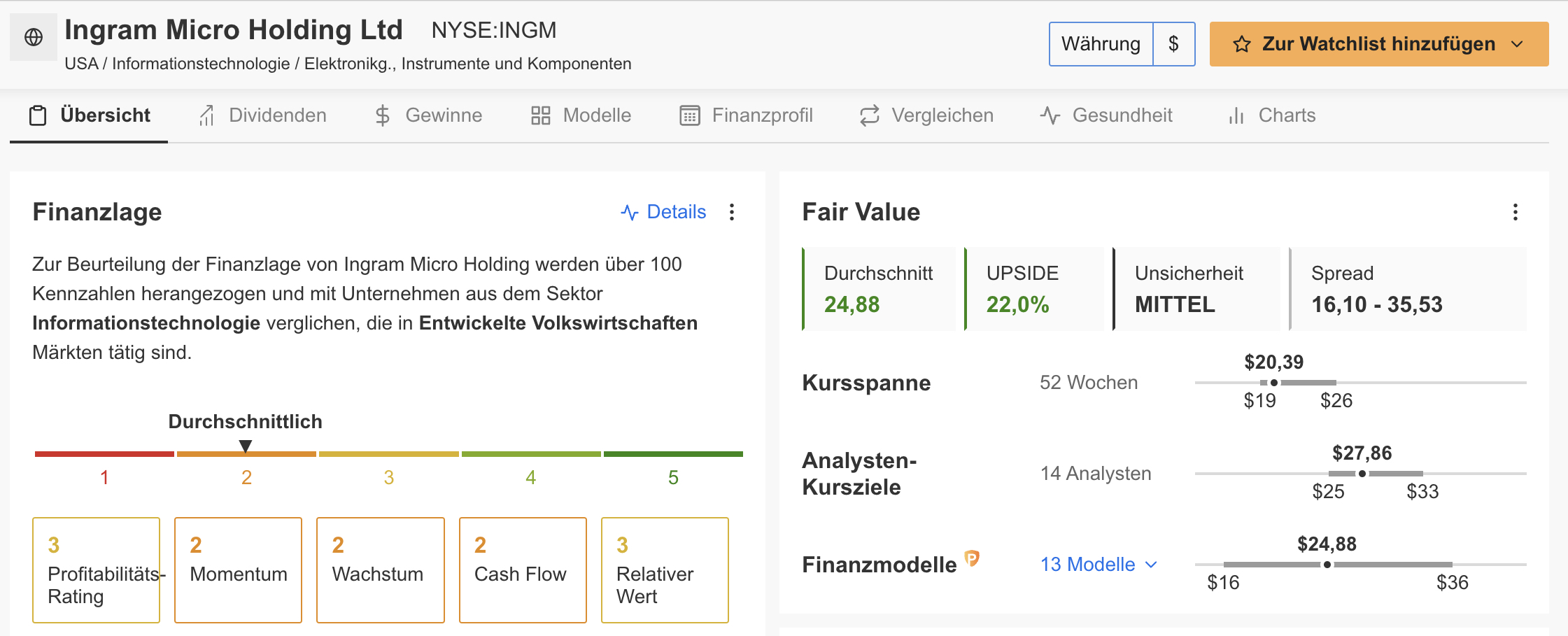The height and width of the screenshot is (636, 1568).
Task: Open the Vergleichen tab
Action: 926,115
